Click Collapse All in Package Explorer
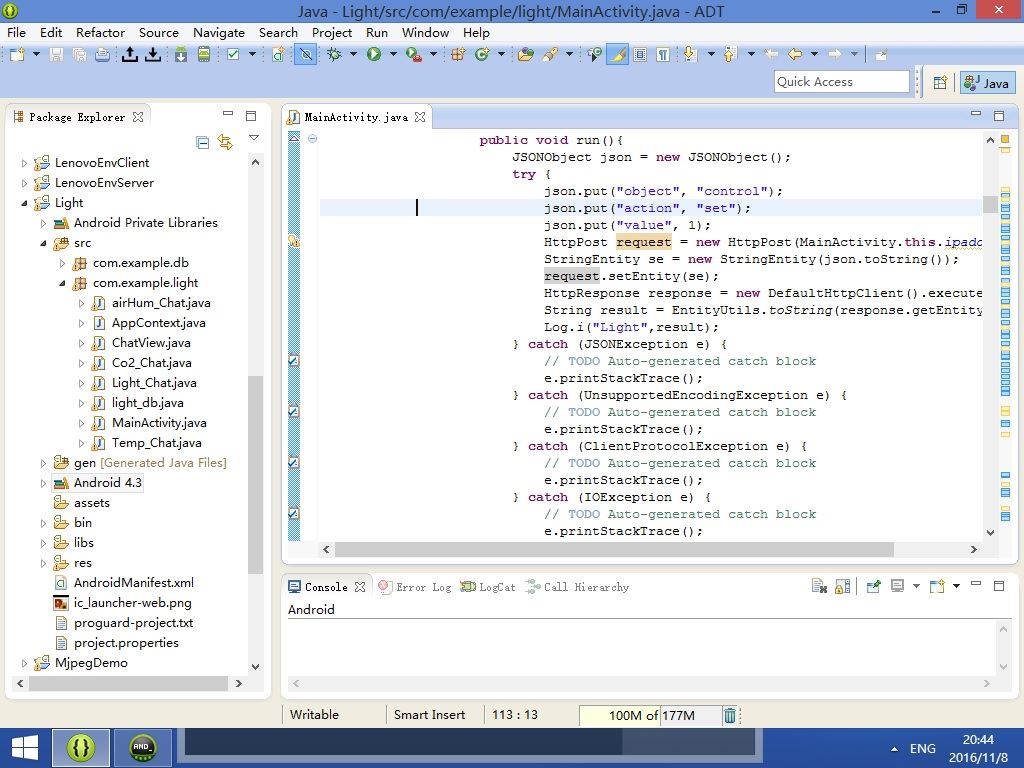 tap(203, 142)
